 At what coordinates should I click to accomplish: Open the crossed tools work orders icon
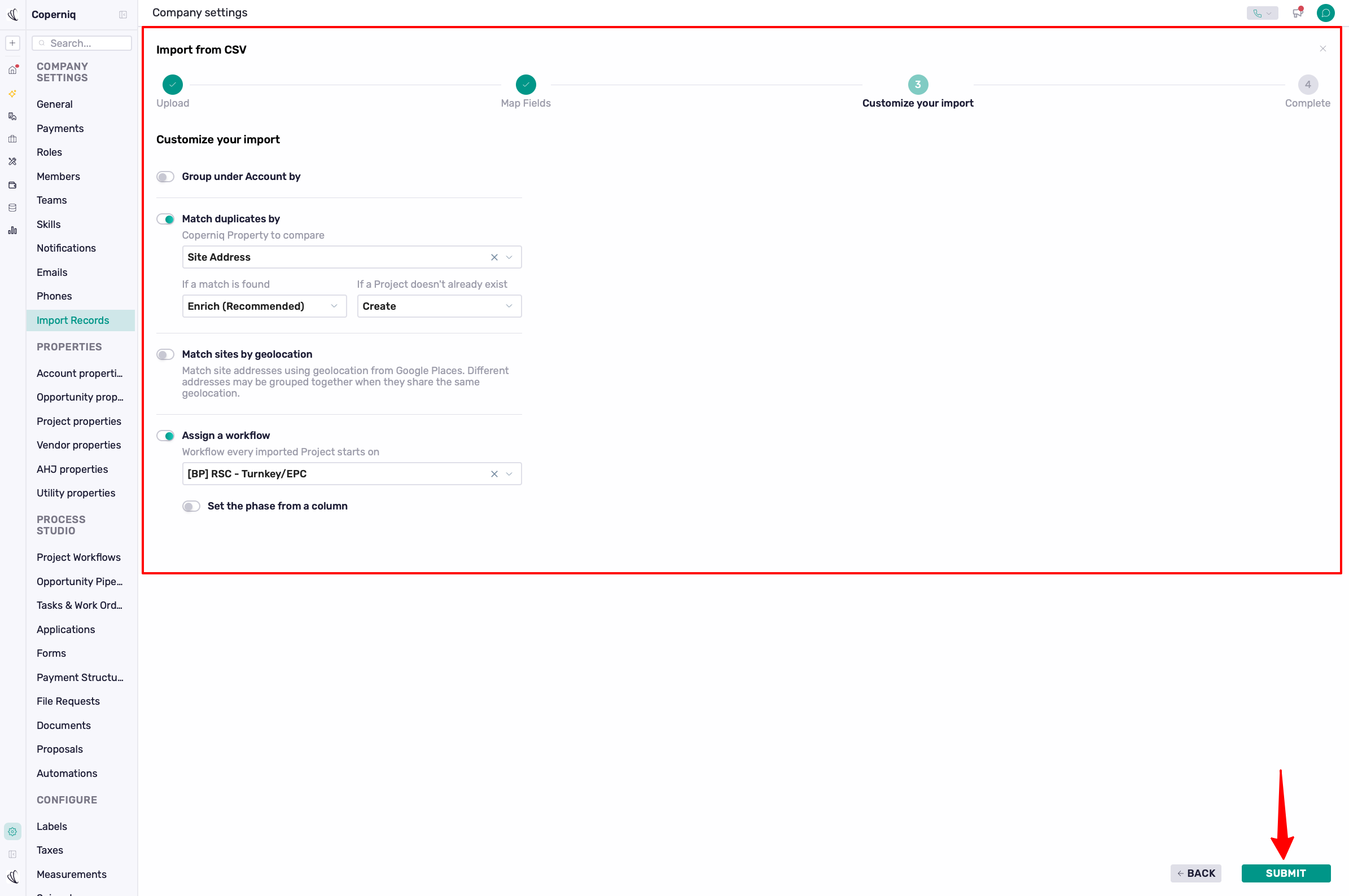coord(12,162)
